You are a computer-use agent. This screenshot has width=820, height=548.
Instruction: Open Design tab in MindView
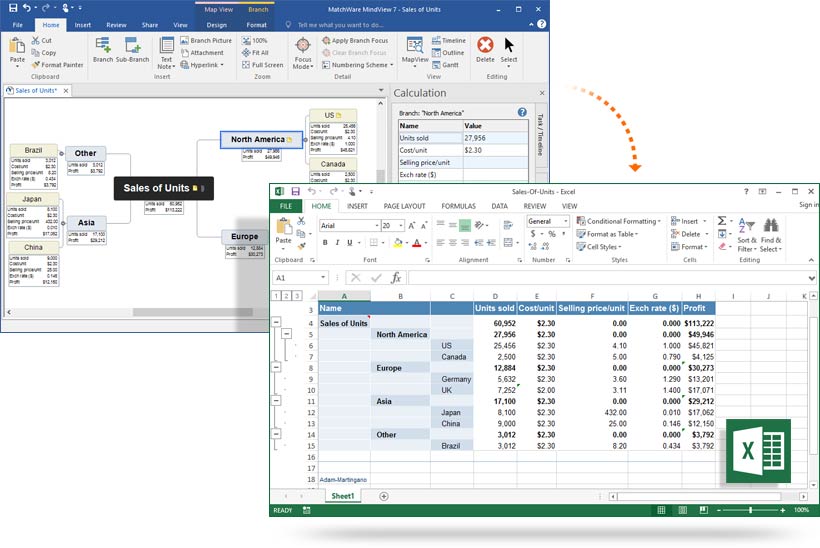[217, 25]
